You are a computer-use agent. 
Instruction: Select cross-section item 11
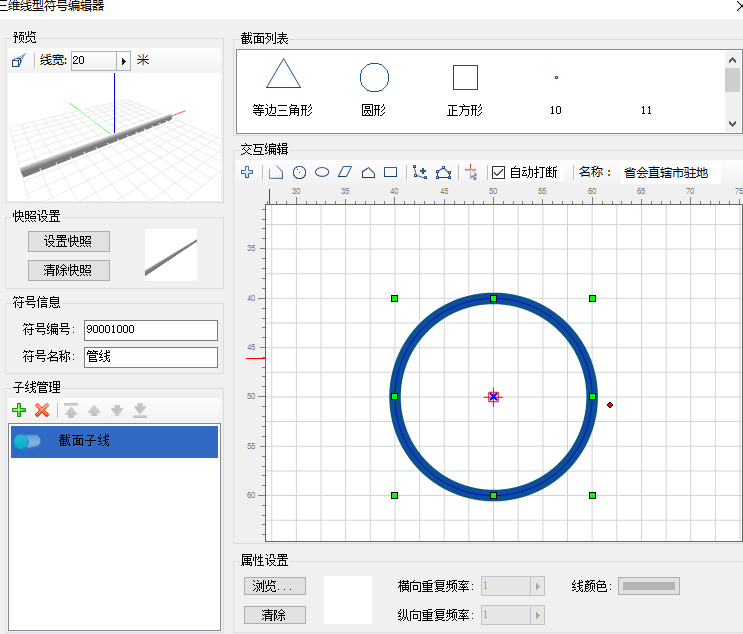pos(646,110)
